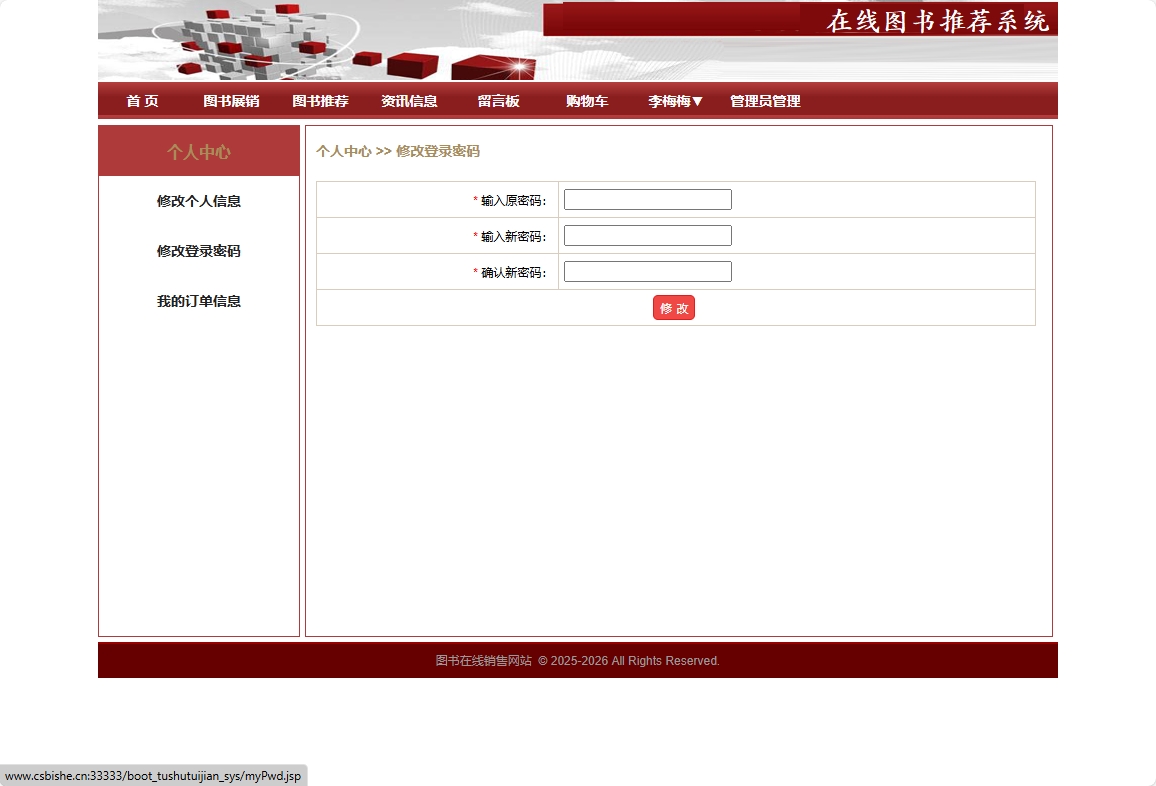Select 修改登录密码 sidebar link
Image resolution: width=1156 pixels, height=786 pixels.
pos(199,251)
